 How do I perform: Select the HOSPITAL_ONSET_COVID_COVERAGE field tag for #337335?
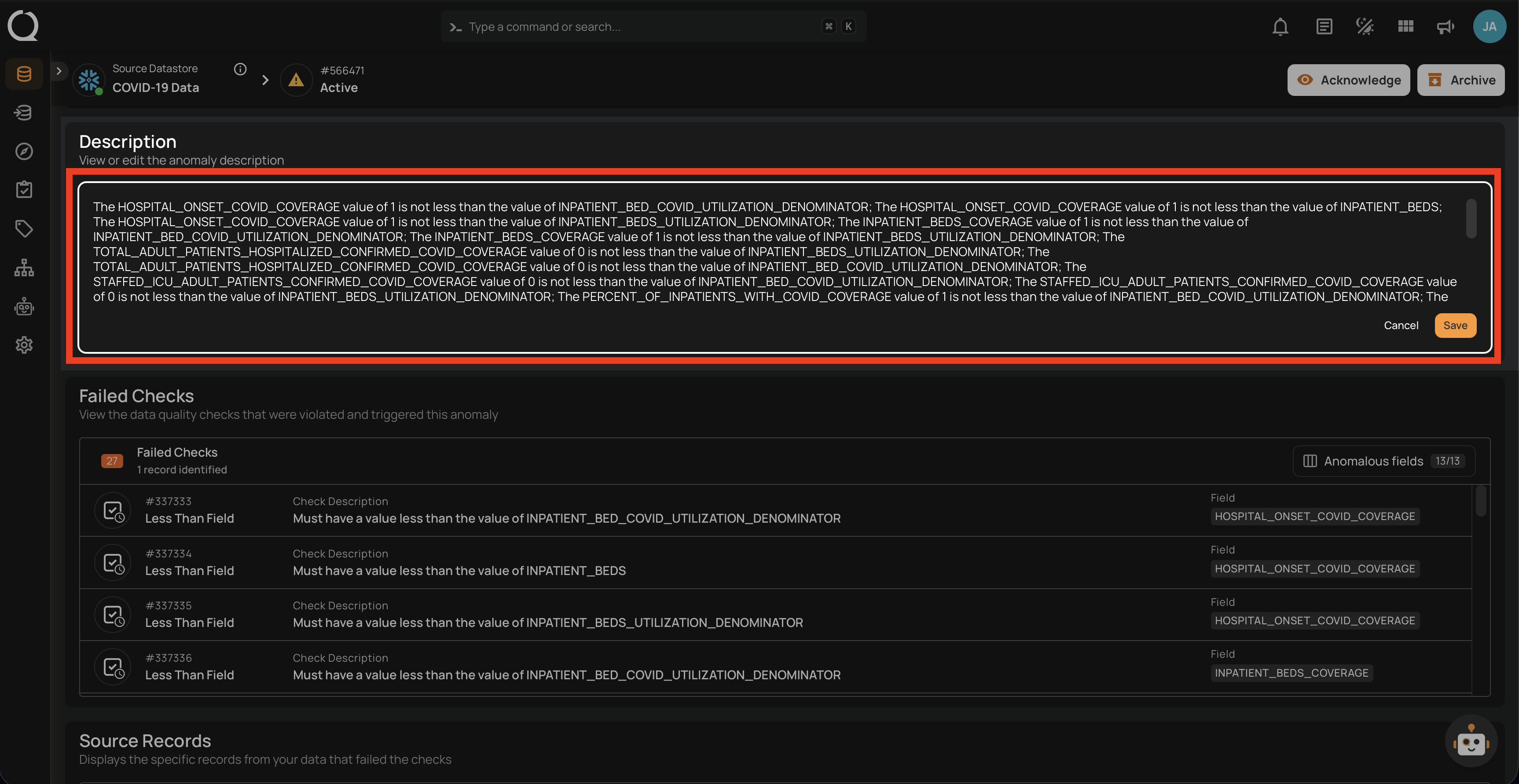pos(1315,621)
